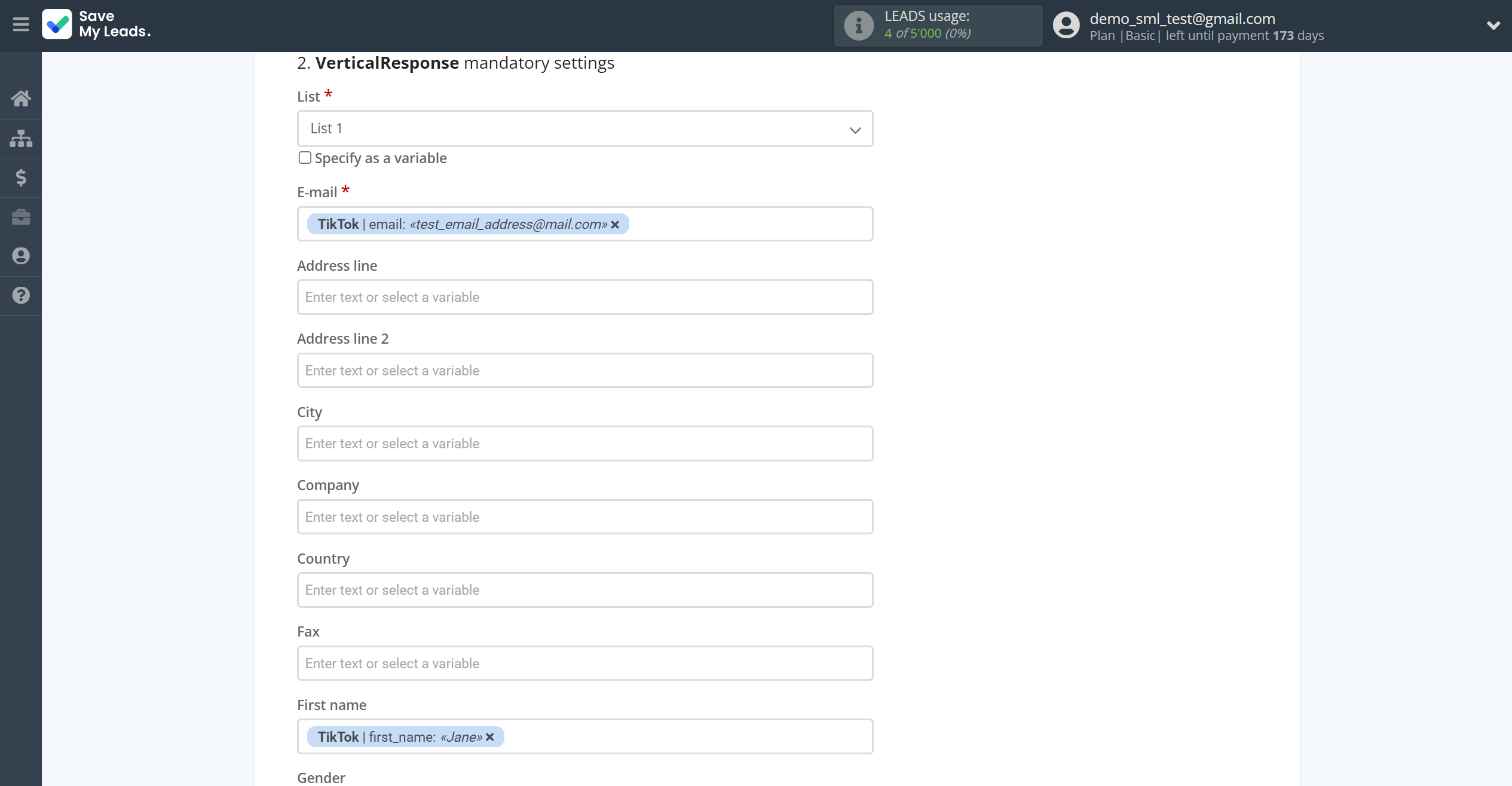
Task: Click the Plan Basic payment text
Action: [1207, 36]
